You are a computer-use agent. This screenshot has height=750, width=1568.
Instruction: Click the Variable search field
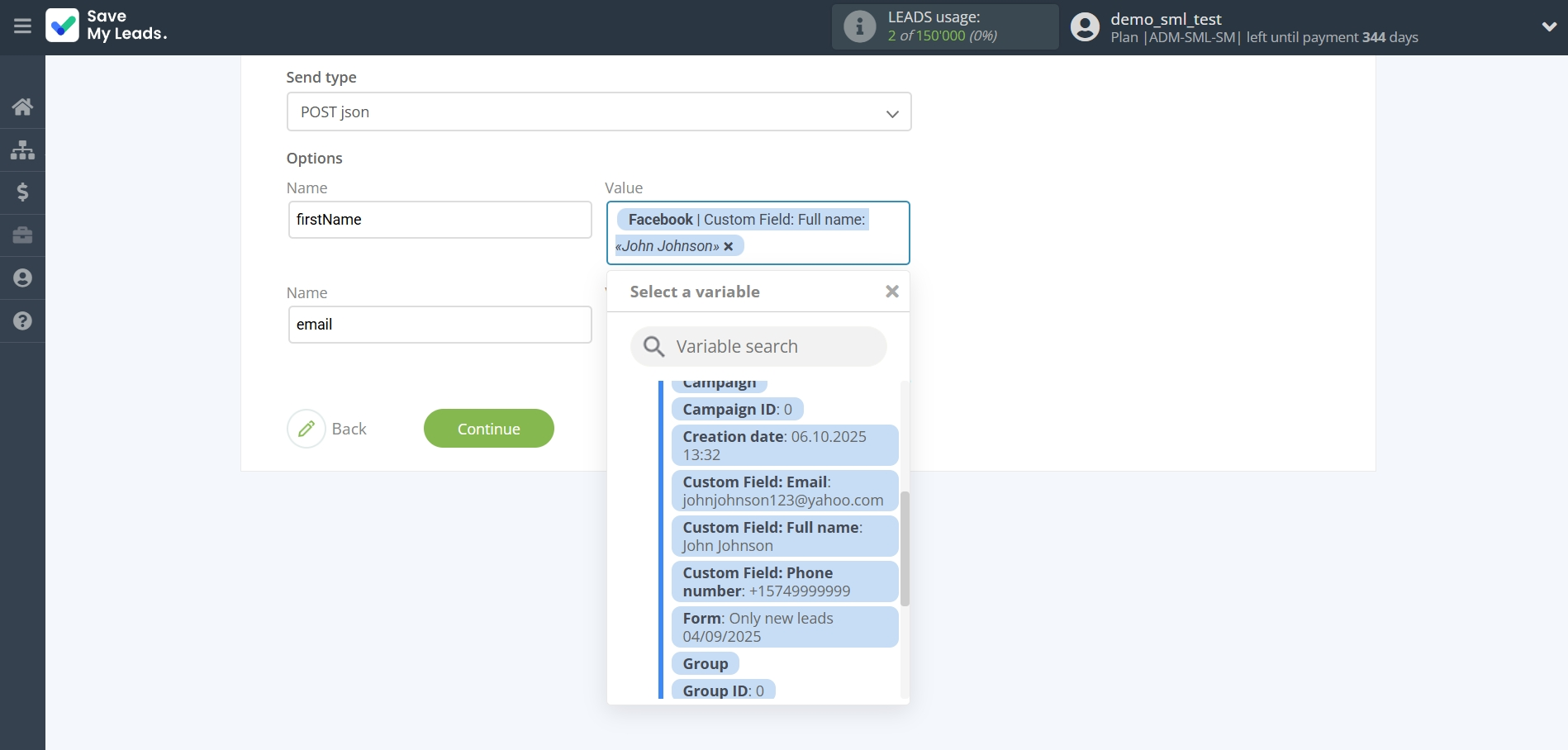point(758,346)
